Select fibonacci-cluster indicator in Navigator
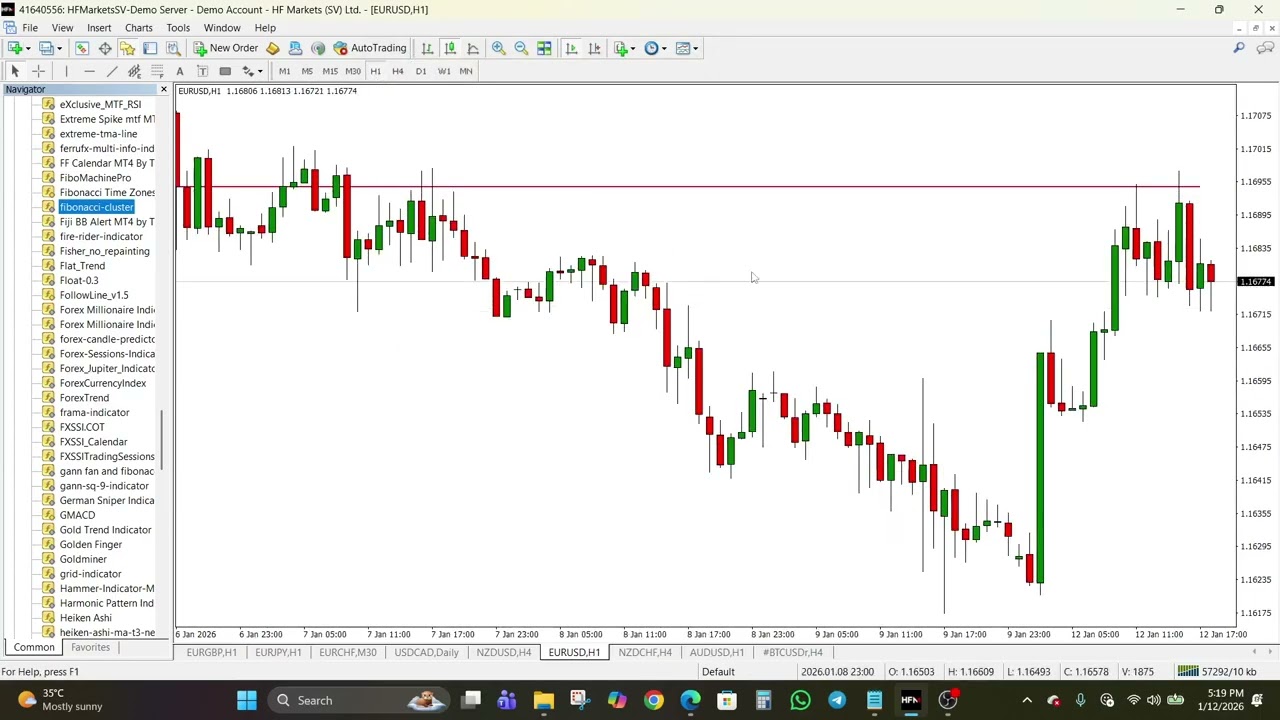 (x=96, y=207)
